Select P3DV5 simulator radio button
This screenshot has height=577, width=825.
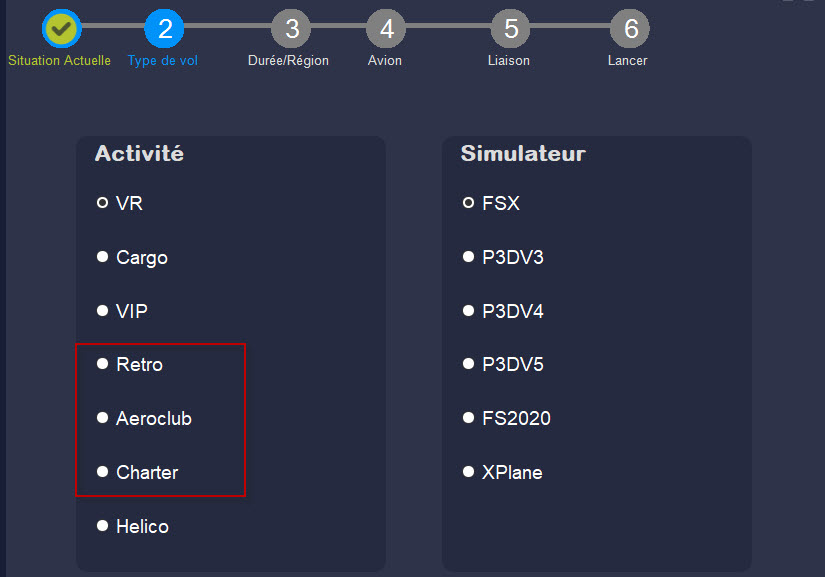[468, 364]
